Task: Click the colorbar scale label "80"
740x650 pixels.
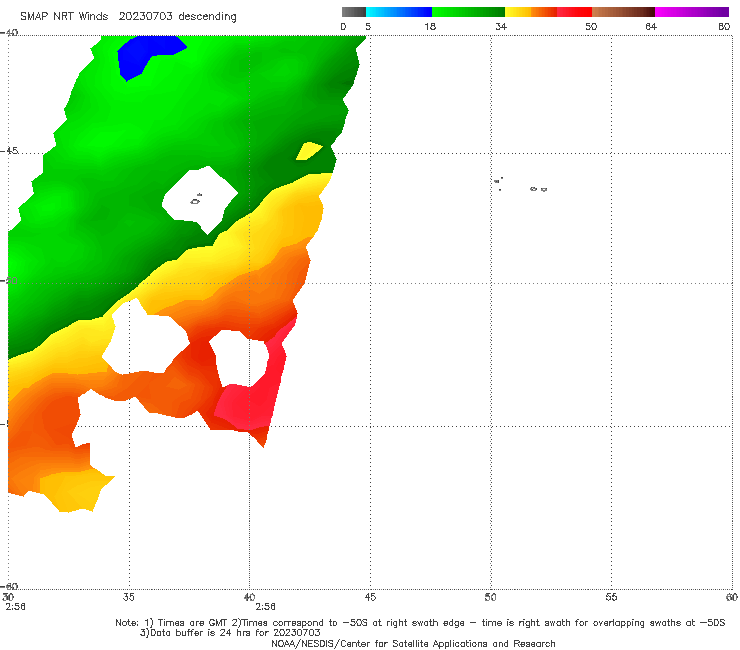Action: tap(724, 26)
